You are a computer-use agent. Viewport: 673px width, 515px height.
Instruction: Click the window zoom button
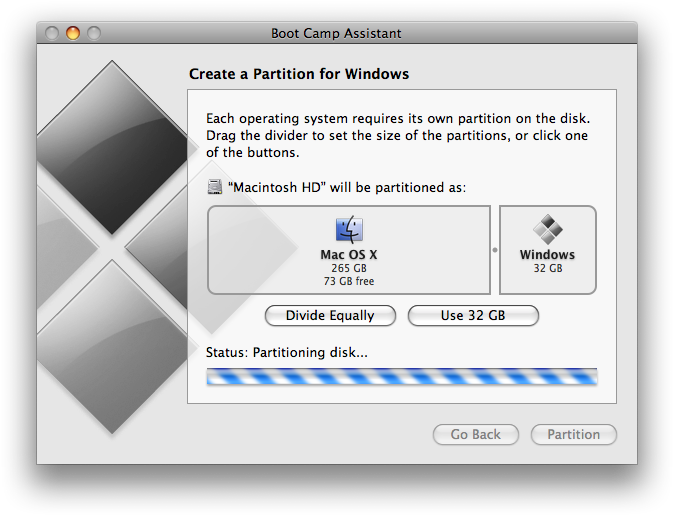click(94, 33)
